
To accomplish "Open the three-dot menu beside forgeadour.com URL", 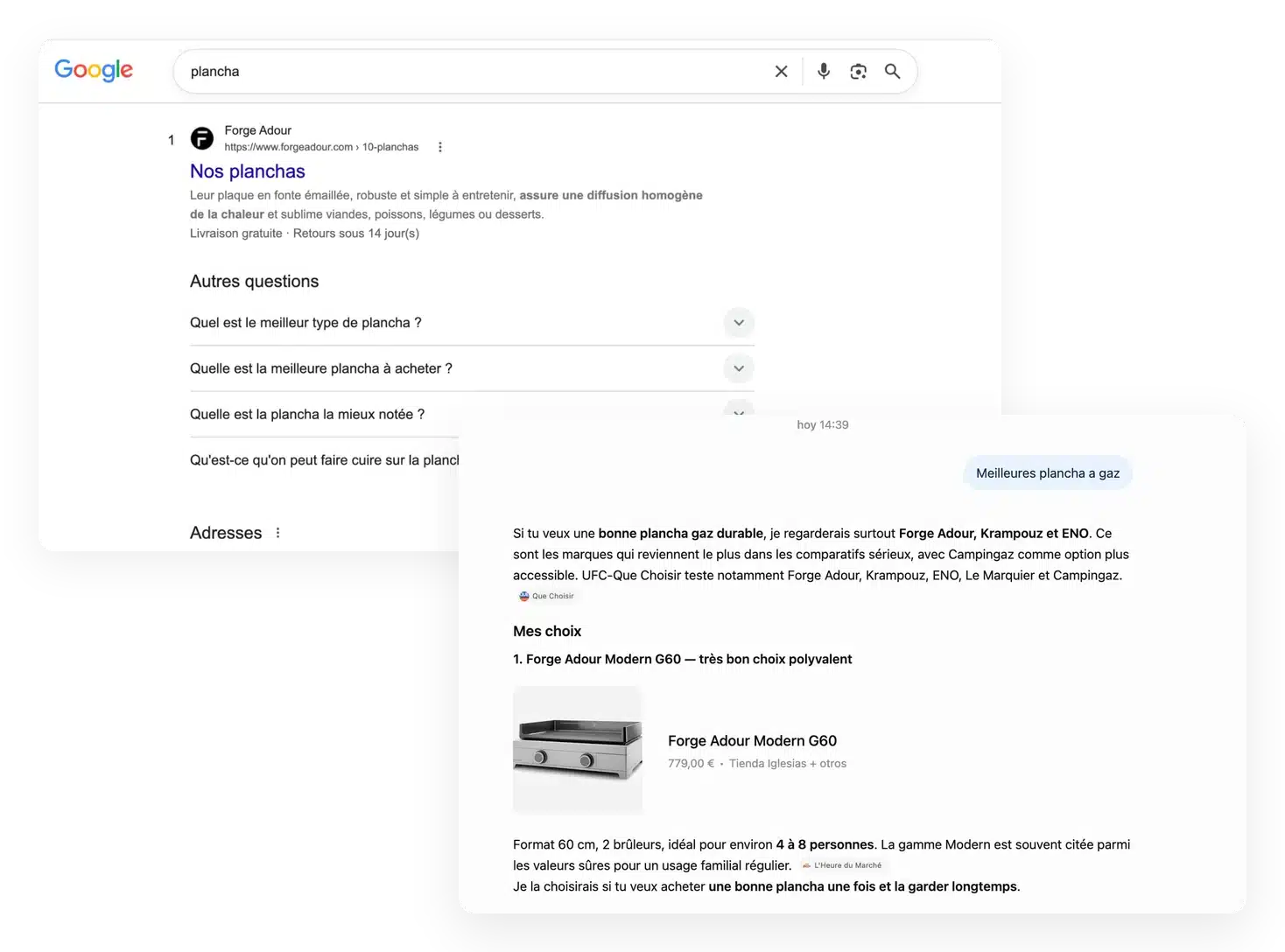I will click(440, 147).
